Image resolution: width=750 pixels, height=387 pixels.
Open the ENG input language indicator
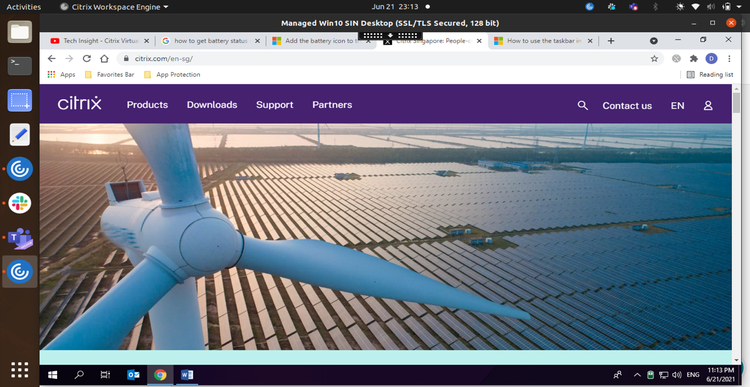click(x=693, y=375)
